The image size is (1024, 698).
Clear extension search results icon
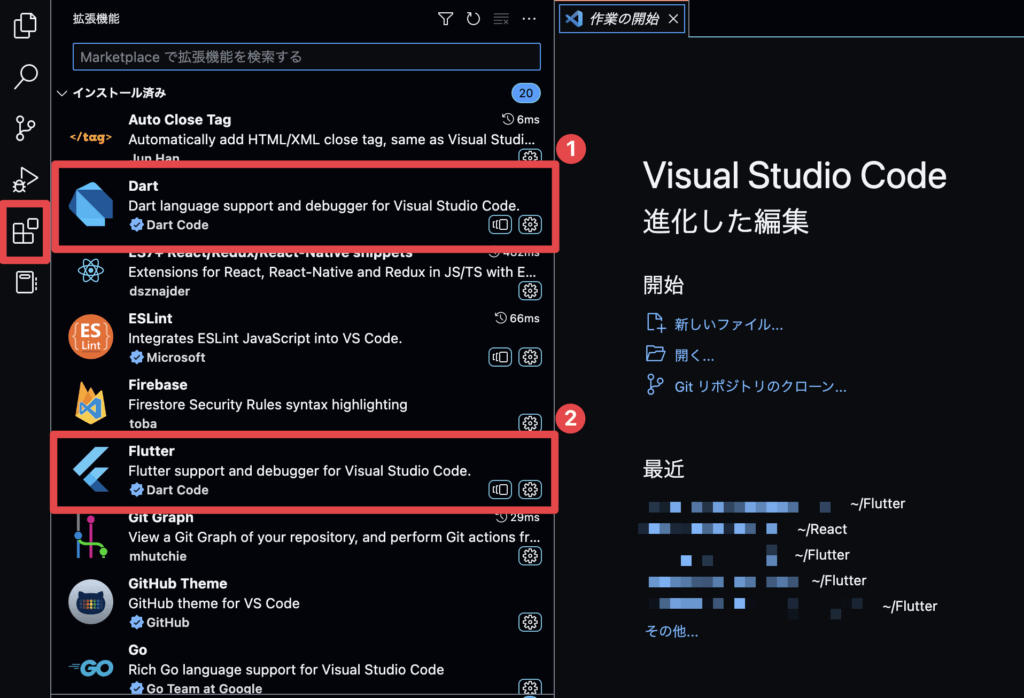click(501, 18)
